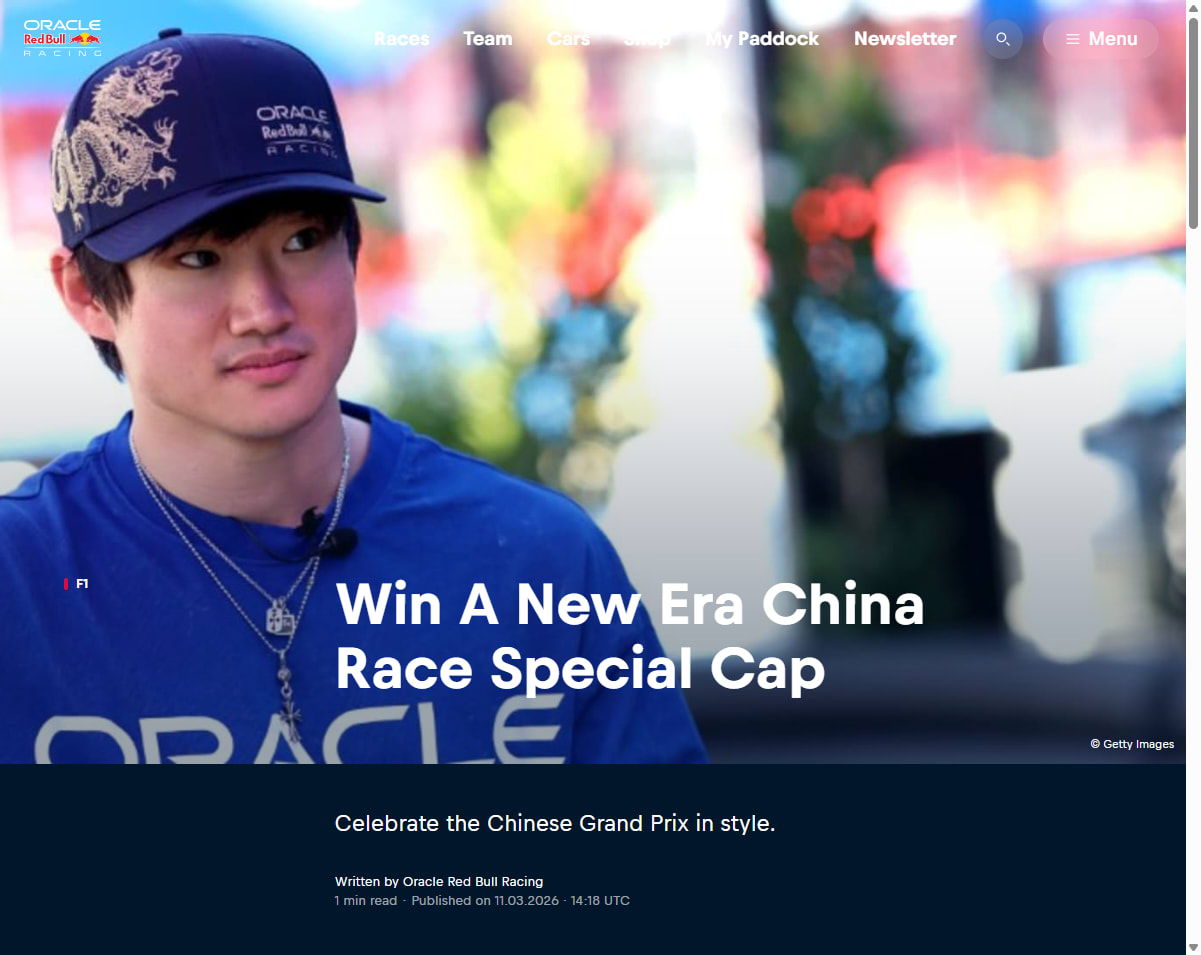Image resolution: width=1201 pixels, height=955 pixels.
Task: Select Team in the top navigation
Action: [x=488, y=39]
